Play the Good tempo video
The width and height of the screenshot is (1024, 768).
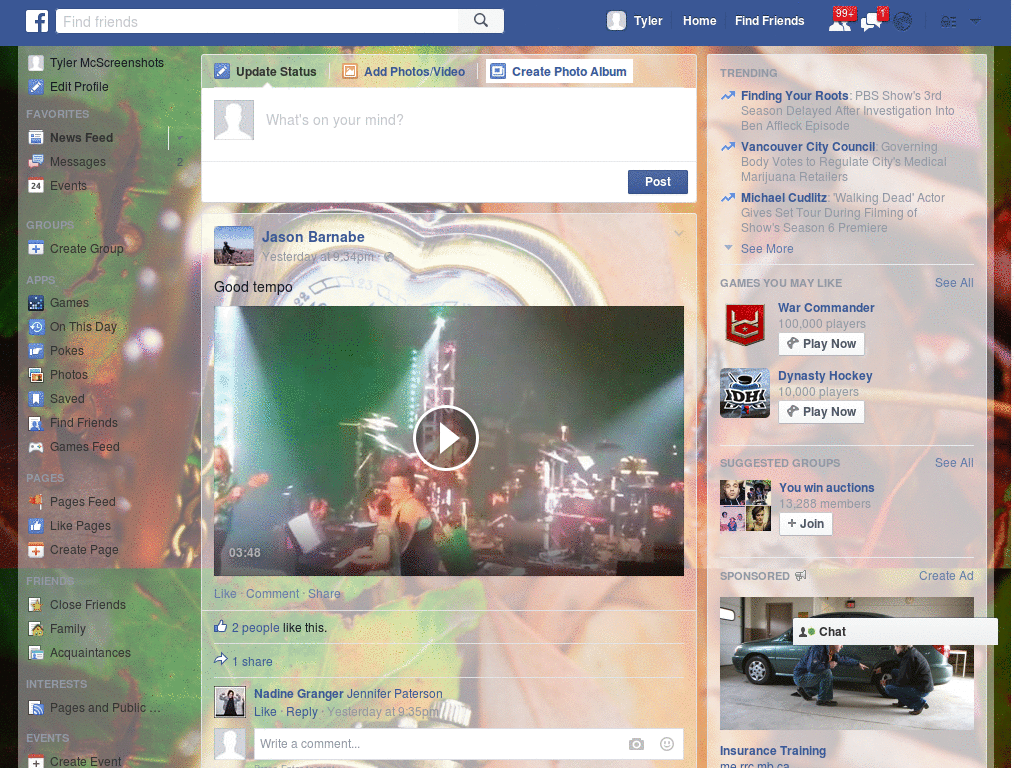(x=446, y=438)
